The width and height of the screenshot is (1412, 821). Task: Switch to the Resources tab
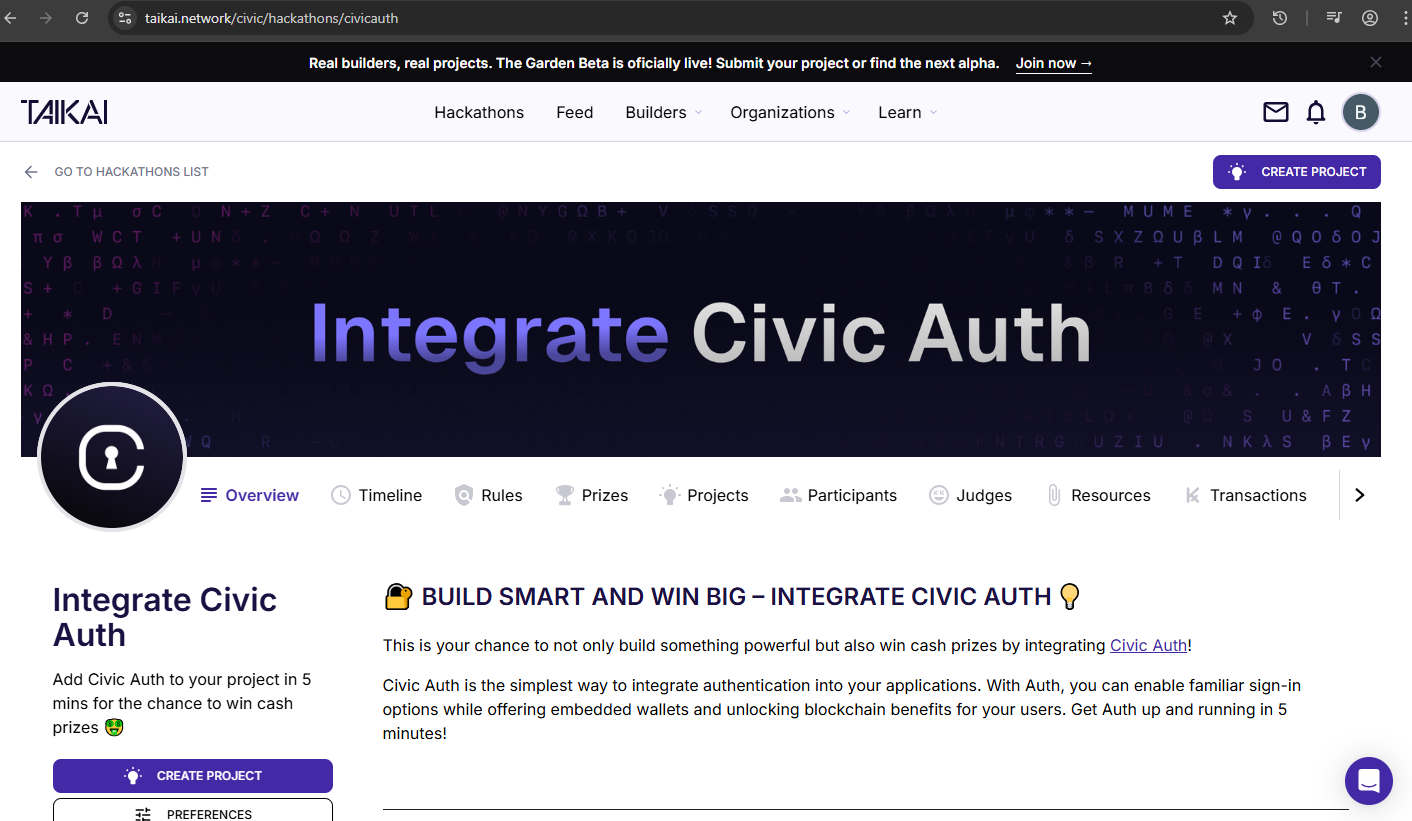point(1098,495)
